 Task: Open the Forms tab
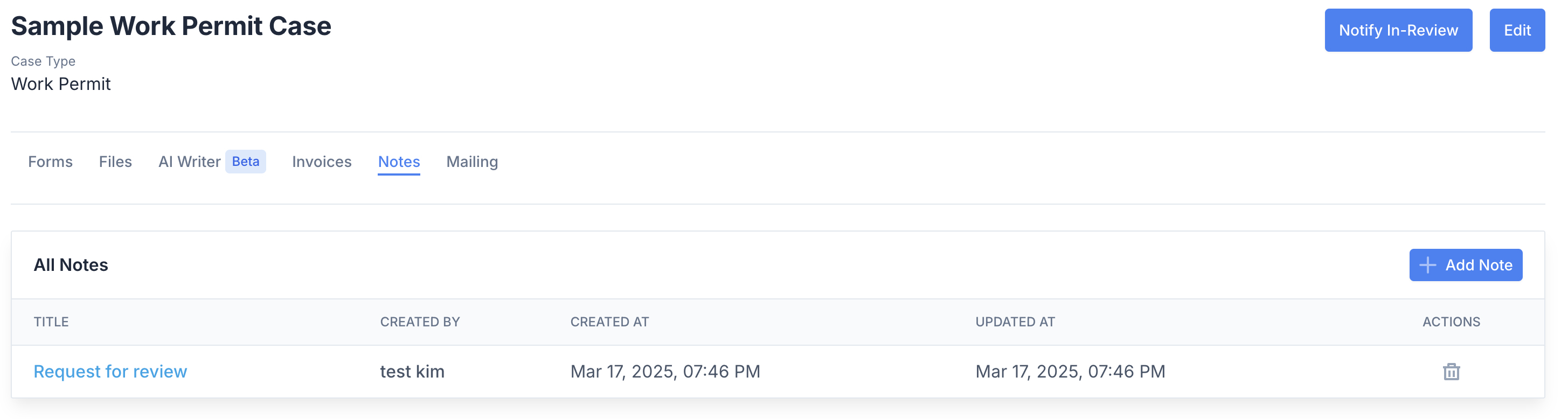point(51,162)
